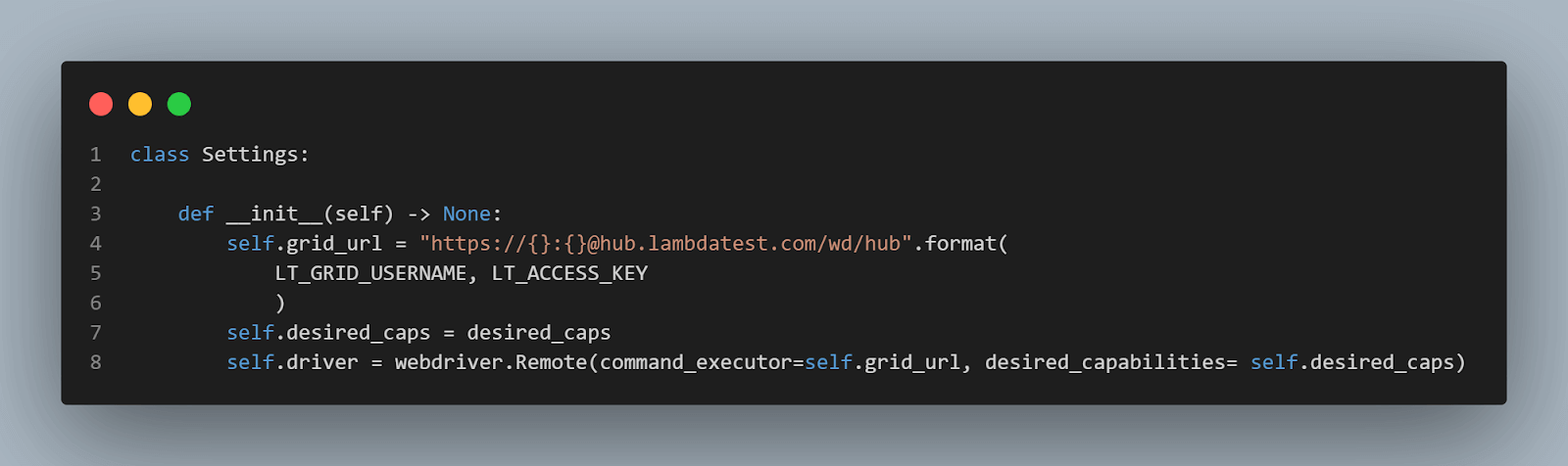Click the command_executor argument
This screenshot has height=466, width=1568.
pyautogui.click(x=696, y=362)
